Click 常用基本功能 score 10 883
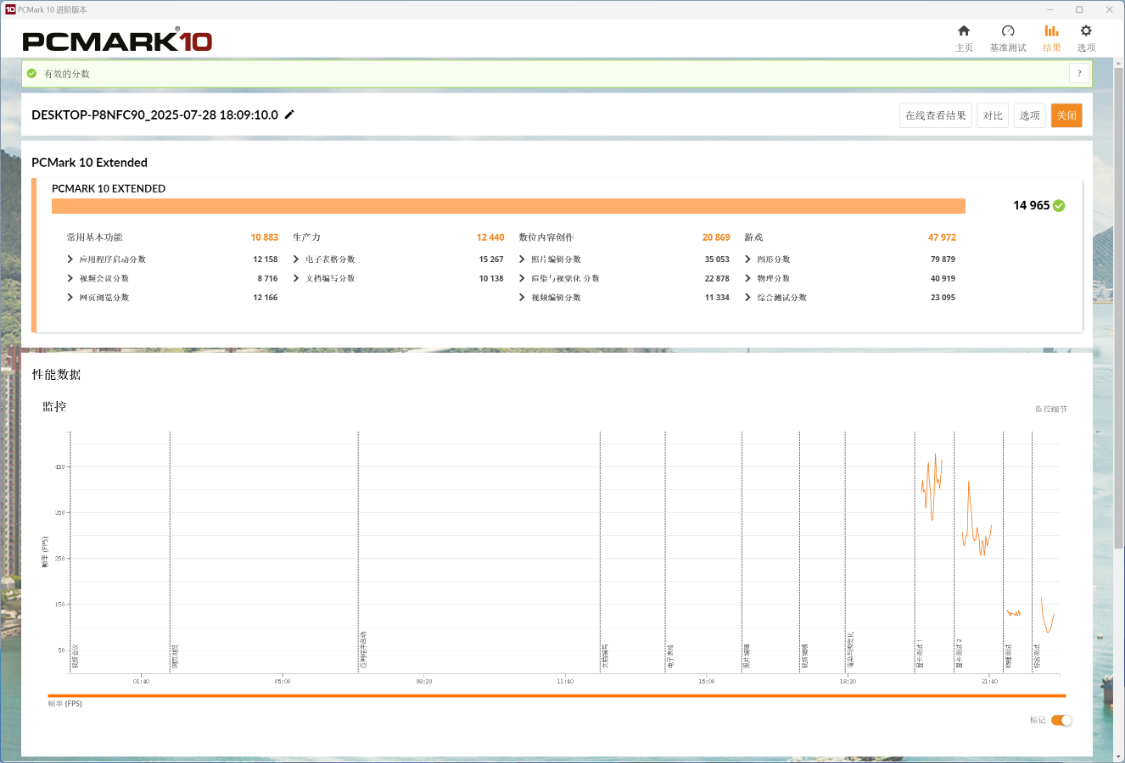 (x=264, y=237)
